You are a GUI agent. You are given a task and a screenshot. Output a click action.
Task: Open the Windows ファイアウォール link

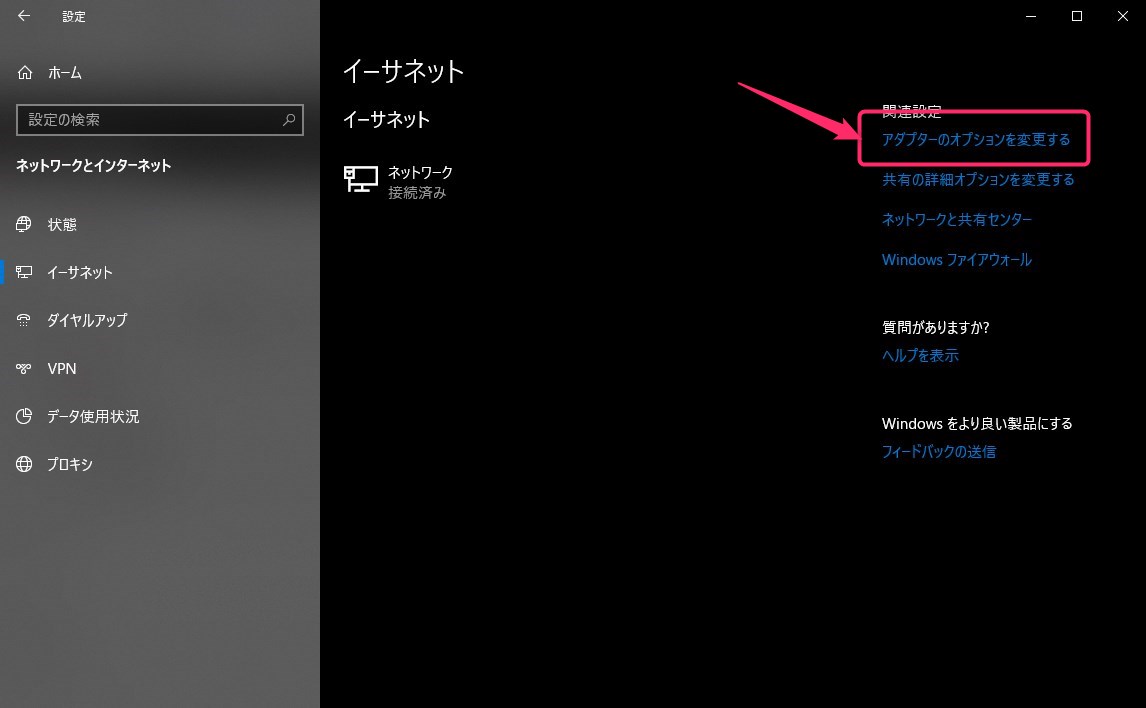pyautogui.click(x=957, y=259)
